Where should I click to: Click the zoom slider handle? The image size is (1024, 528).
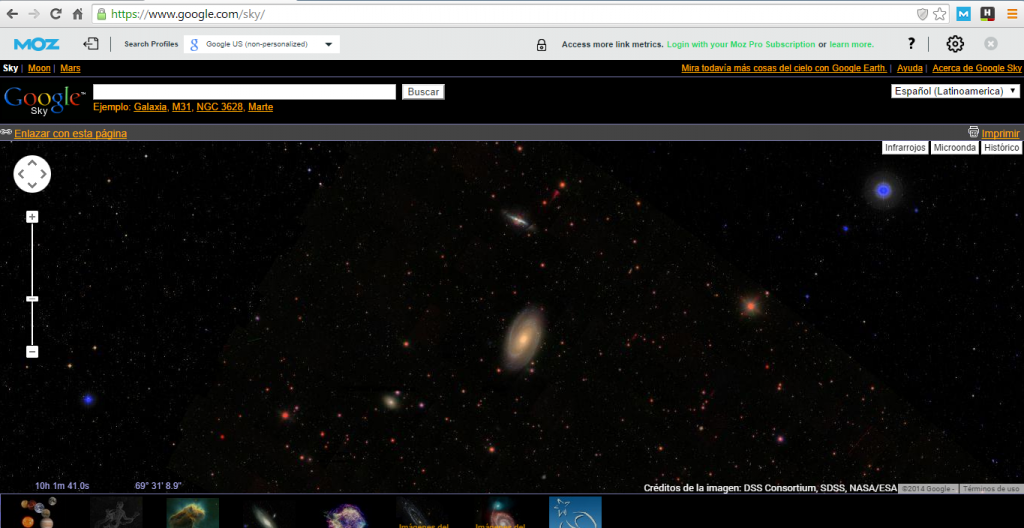[32, 298]
